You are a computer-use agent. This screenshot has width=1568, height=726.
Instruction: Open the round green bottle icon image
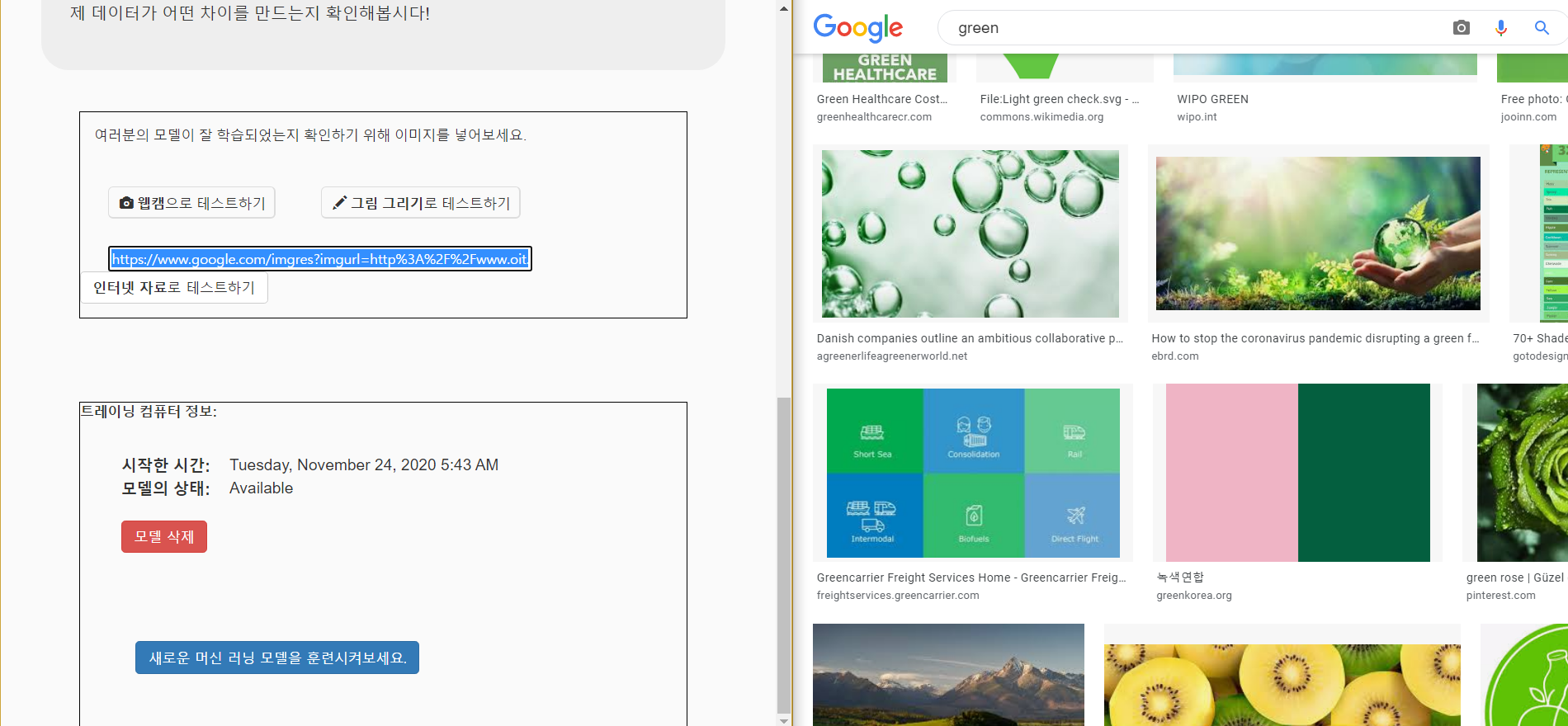[1526, 675]
